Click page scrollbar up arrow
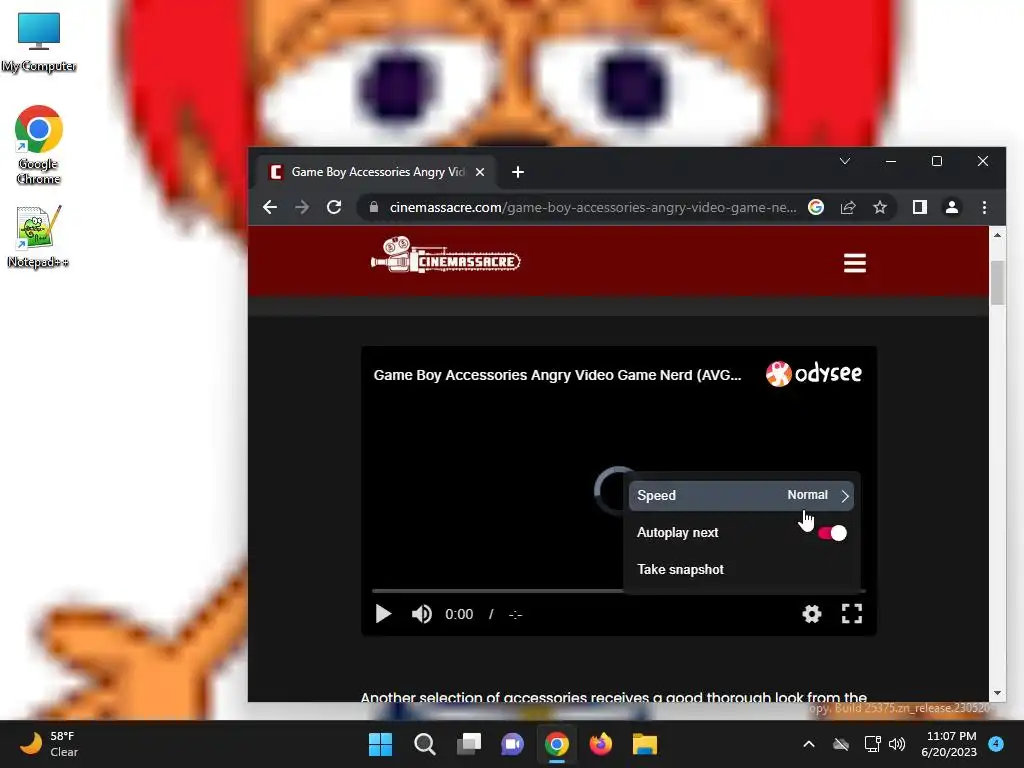1024x768 pixels. click(x=997, y=234)
